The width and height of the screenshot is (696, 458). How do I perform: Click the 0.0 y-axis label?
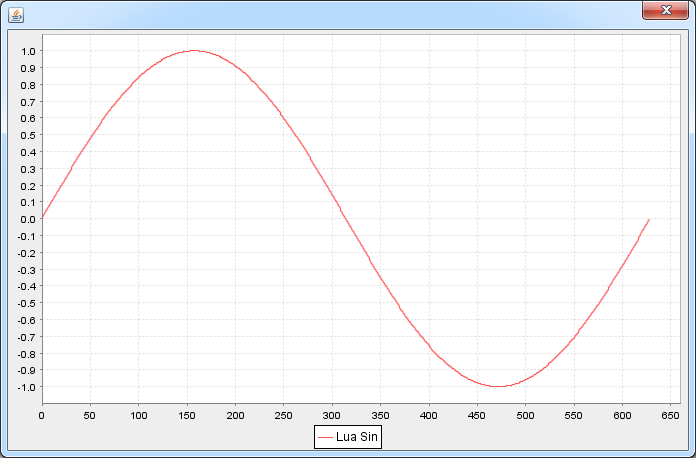(28, 219)
